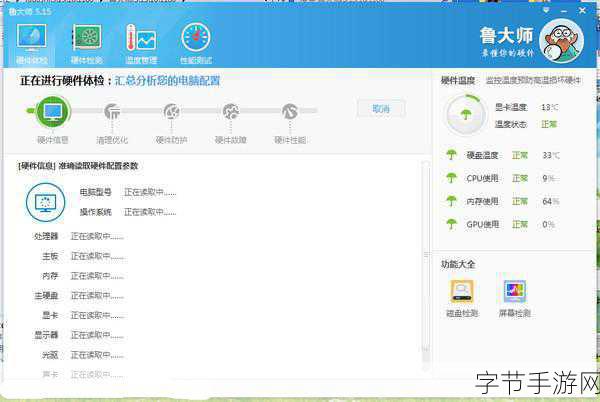Click the 内存使用 64% value
The width and height of the screenshot is (600, 402).
(551, 201)
